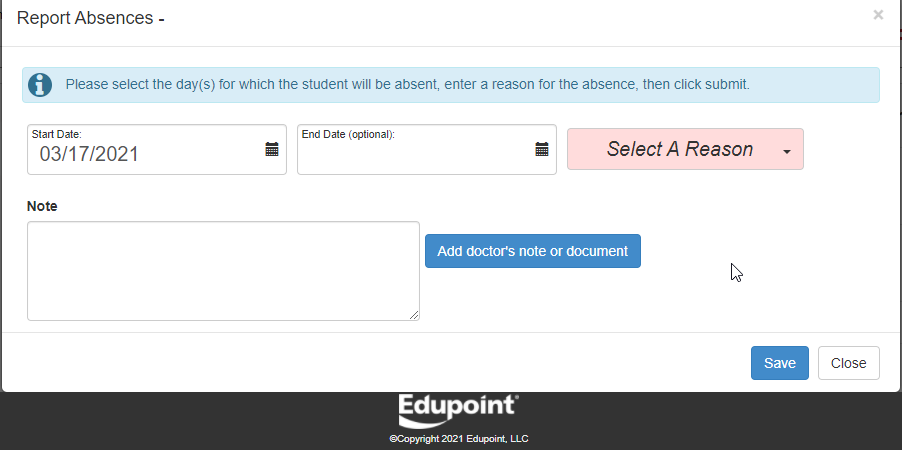This screenshot has width=902, height=450.
Task: Dismiss the dialog with the X icon
Action: [878, 15]
